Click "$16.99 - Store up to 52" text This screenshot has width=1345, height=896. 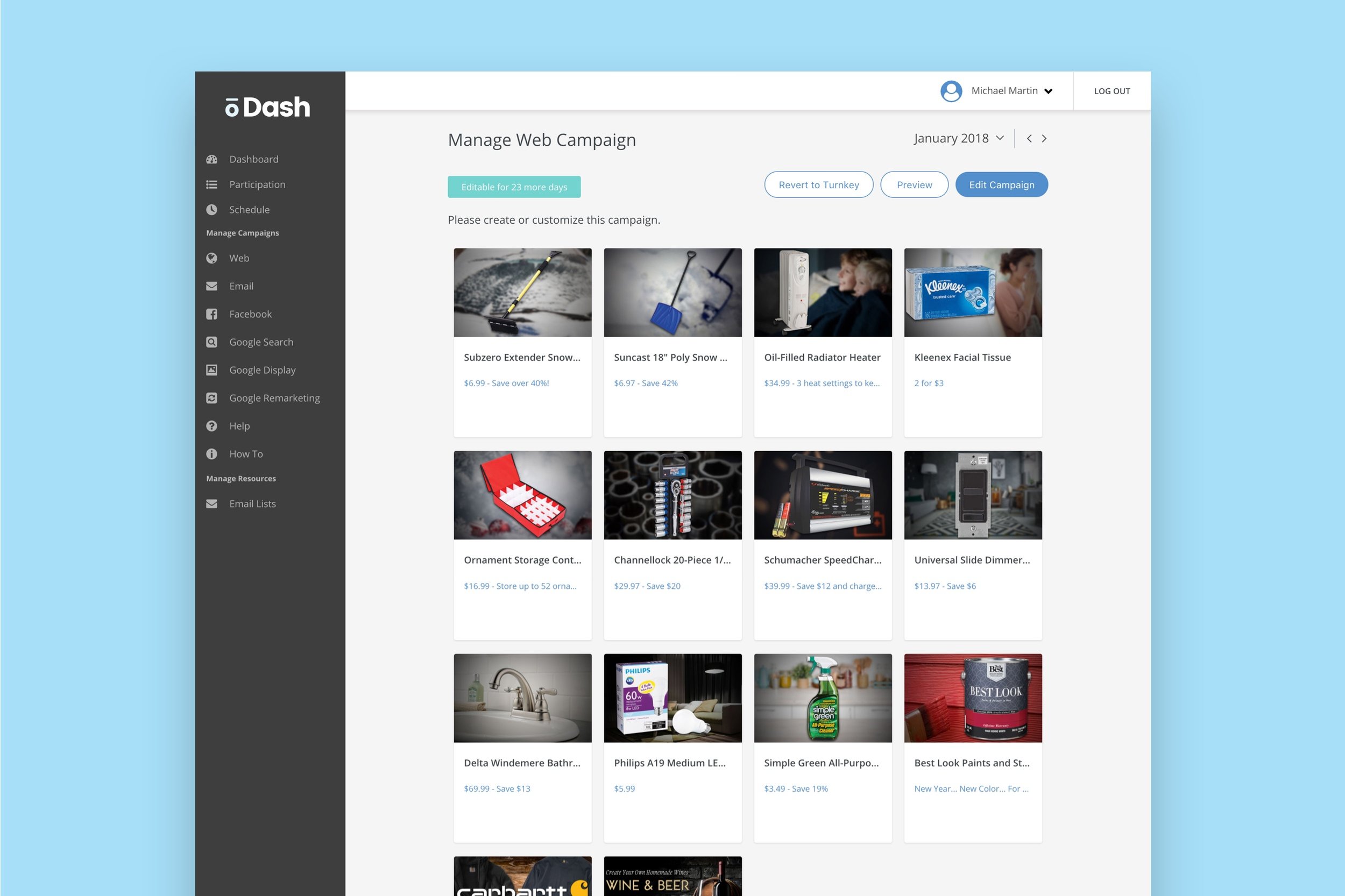[x=520, y=586]
